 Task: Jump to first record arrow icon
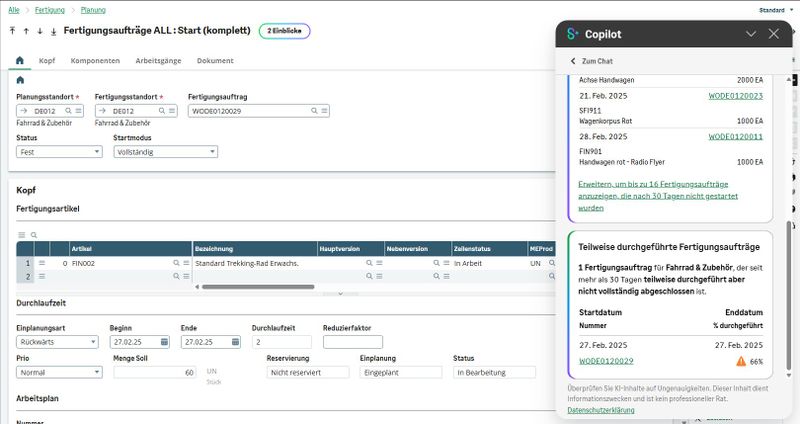coord(12,31)
